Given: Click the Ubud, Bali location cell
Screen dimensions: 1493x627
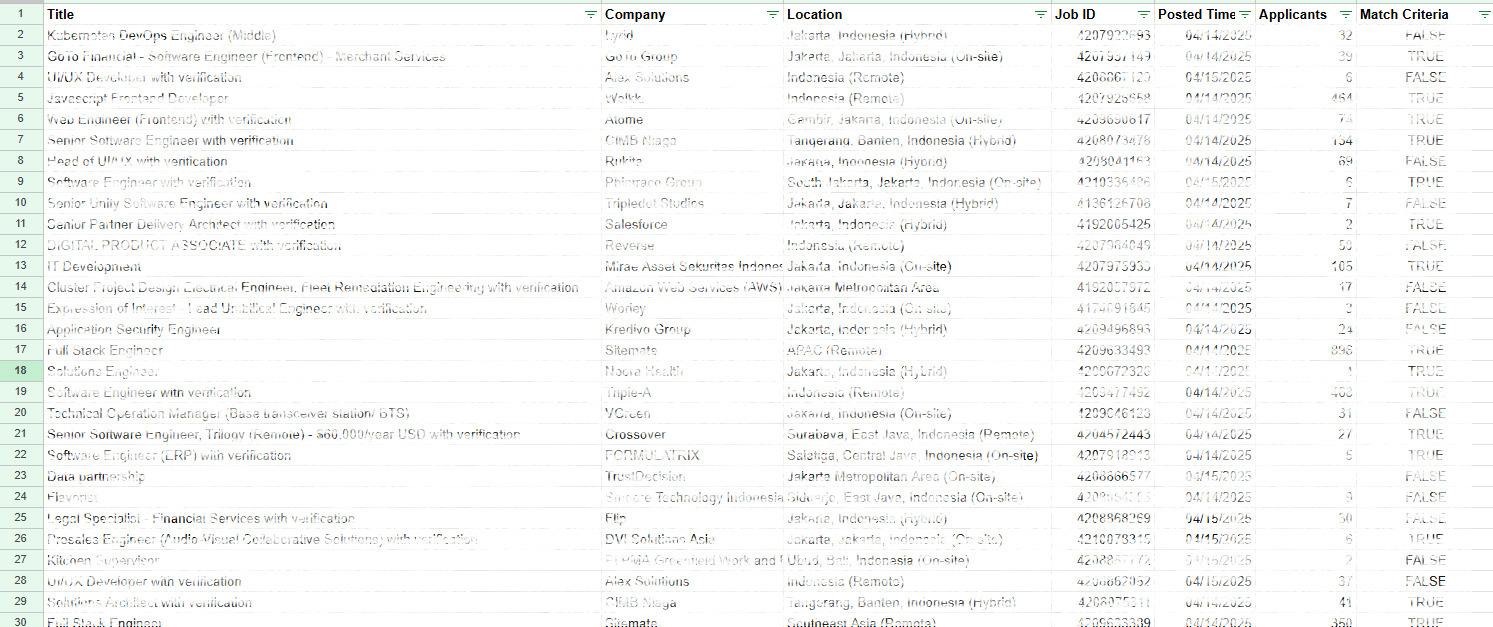Looking at the screenshot, I should coord(917,560).
